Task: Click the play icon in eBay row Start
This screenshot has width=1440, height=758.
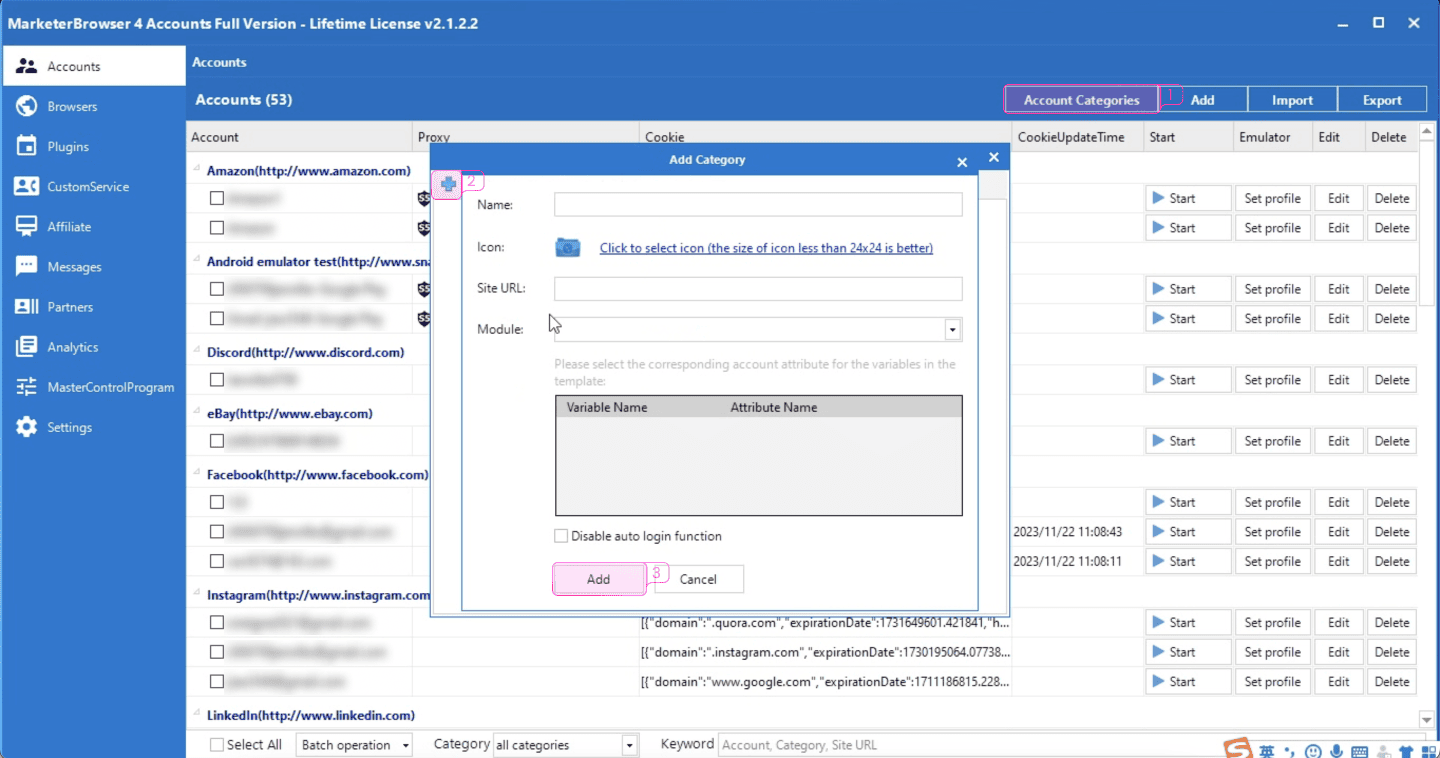Action: pos(1158,441)
